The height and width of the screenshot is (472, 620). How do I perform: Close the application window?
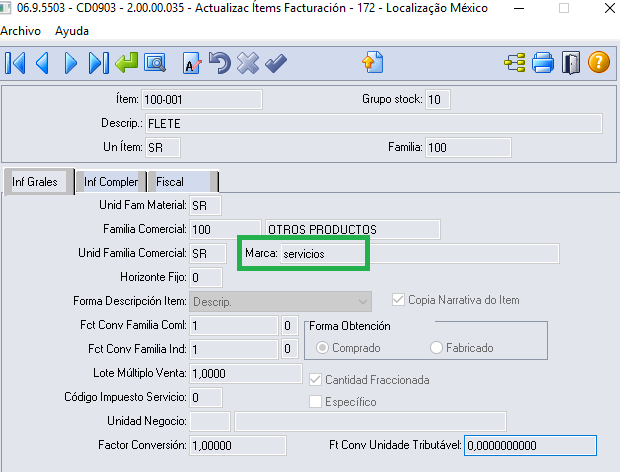coord(609,8)
